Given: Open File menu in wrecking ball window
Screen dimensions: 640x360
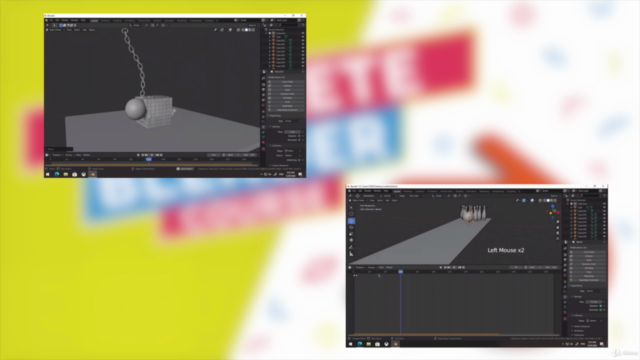Looking at the screenshot, I should click(51, 20).
